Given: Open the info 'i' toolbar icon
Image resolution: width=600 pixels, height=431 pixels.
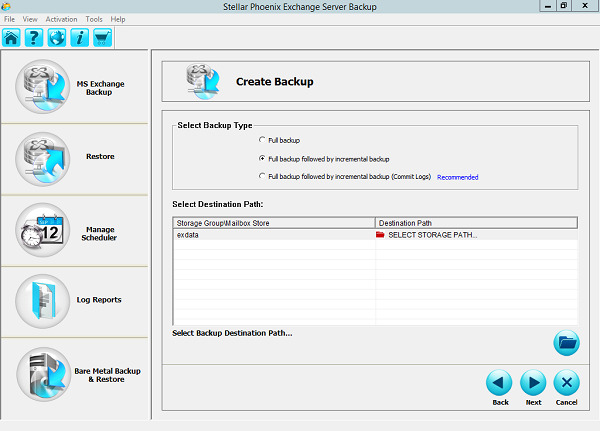Looking at the screenshot, I should (80, 38).
